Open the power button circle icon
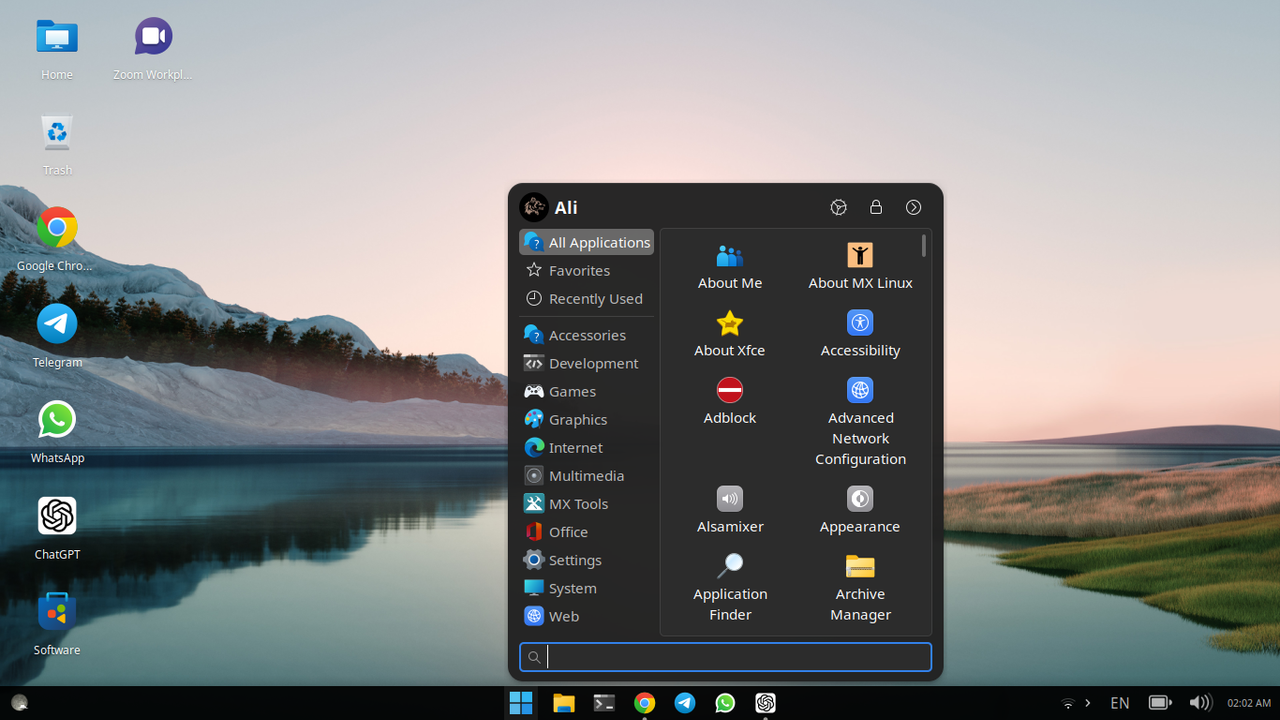Viewport: 1280px width, 720px height. [913, 207]
